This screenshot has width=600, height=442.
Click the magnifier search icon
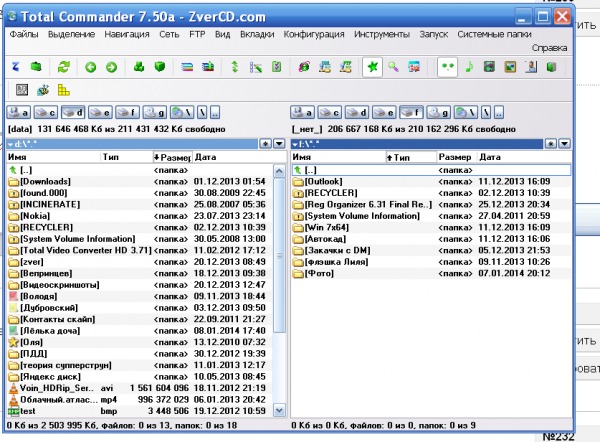(393, 67)
